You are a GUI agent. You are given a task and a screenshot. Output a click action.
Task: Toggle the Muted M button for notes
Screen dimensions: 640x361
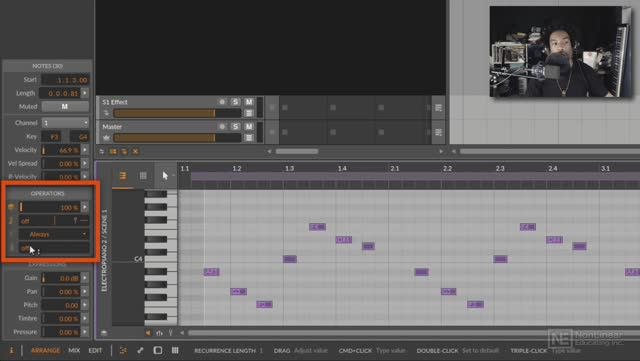(x=65, y=107)
